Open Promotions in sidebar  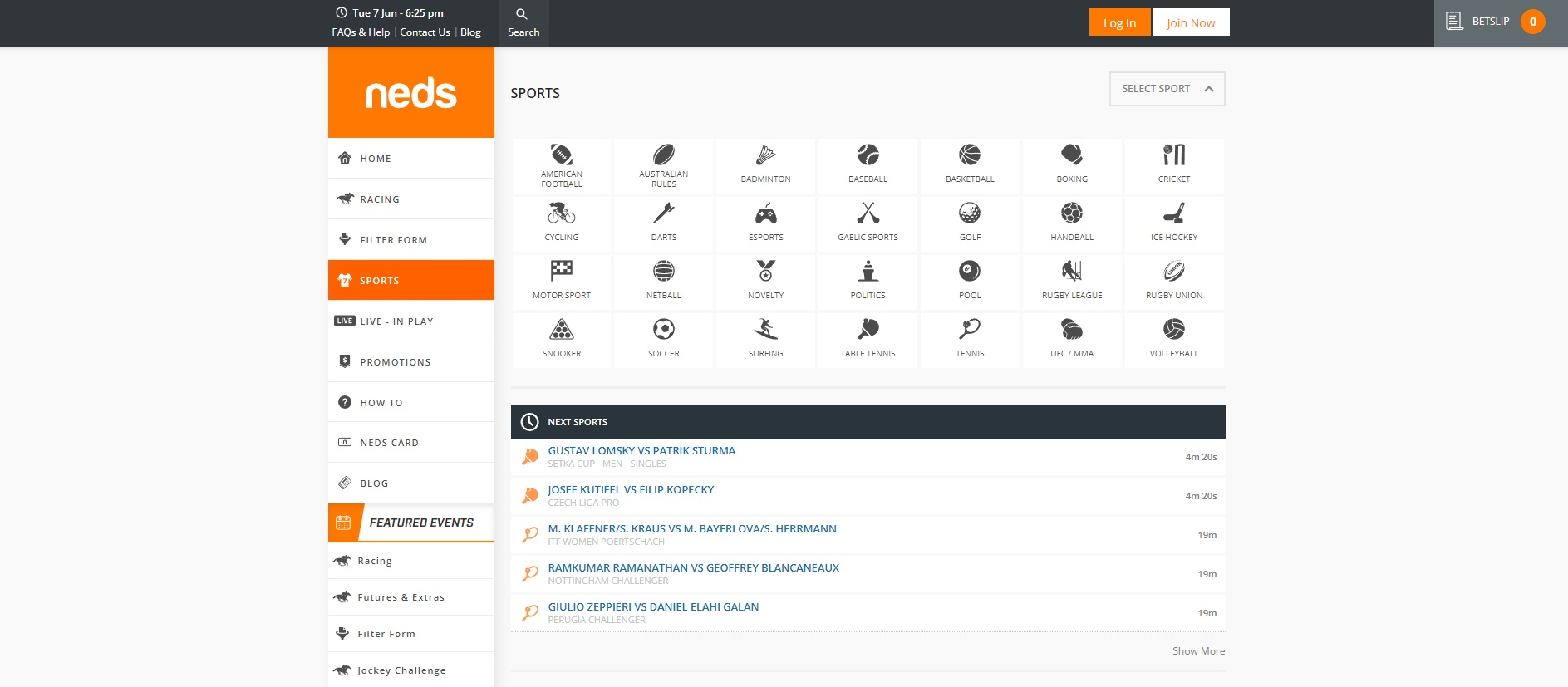tap(411, 362)
